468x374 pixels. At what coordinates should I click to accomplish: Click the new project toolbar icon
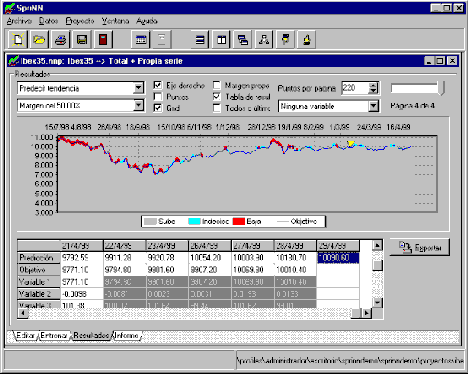pos(18,40)
